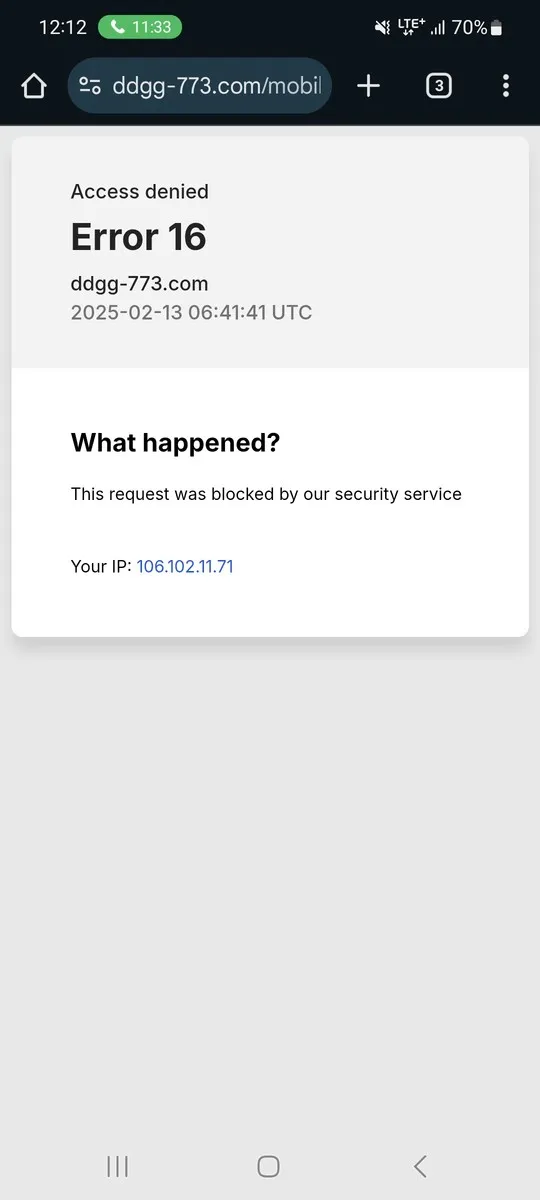Click the IP address link 106.102.11.71

(185, 566)
